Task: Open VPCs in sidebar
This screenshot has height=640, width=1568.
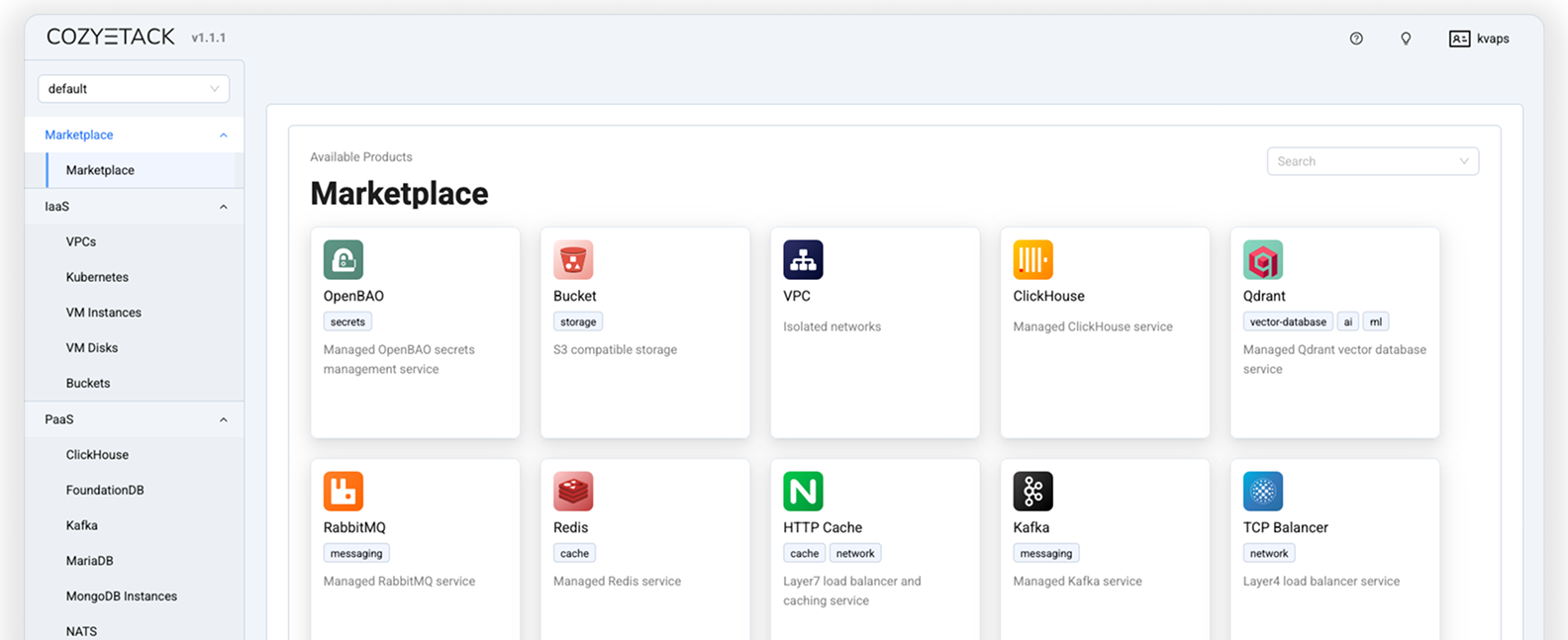Action: 81,241
